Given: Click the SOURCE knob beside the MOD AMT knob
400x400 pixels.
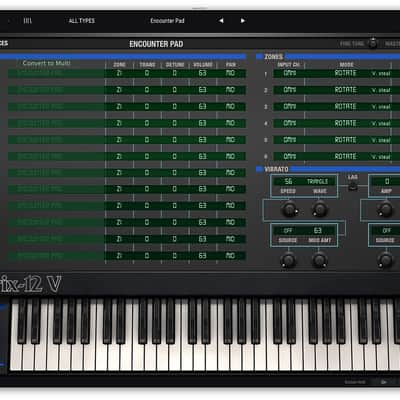Looking at the screenshot, I should pyautogui.click(x=288, y=260).
